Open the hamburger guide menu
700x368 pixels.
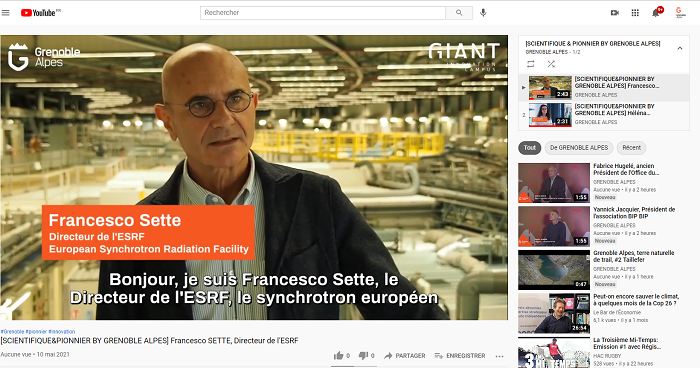point(5,13)
